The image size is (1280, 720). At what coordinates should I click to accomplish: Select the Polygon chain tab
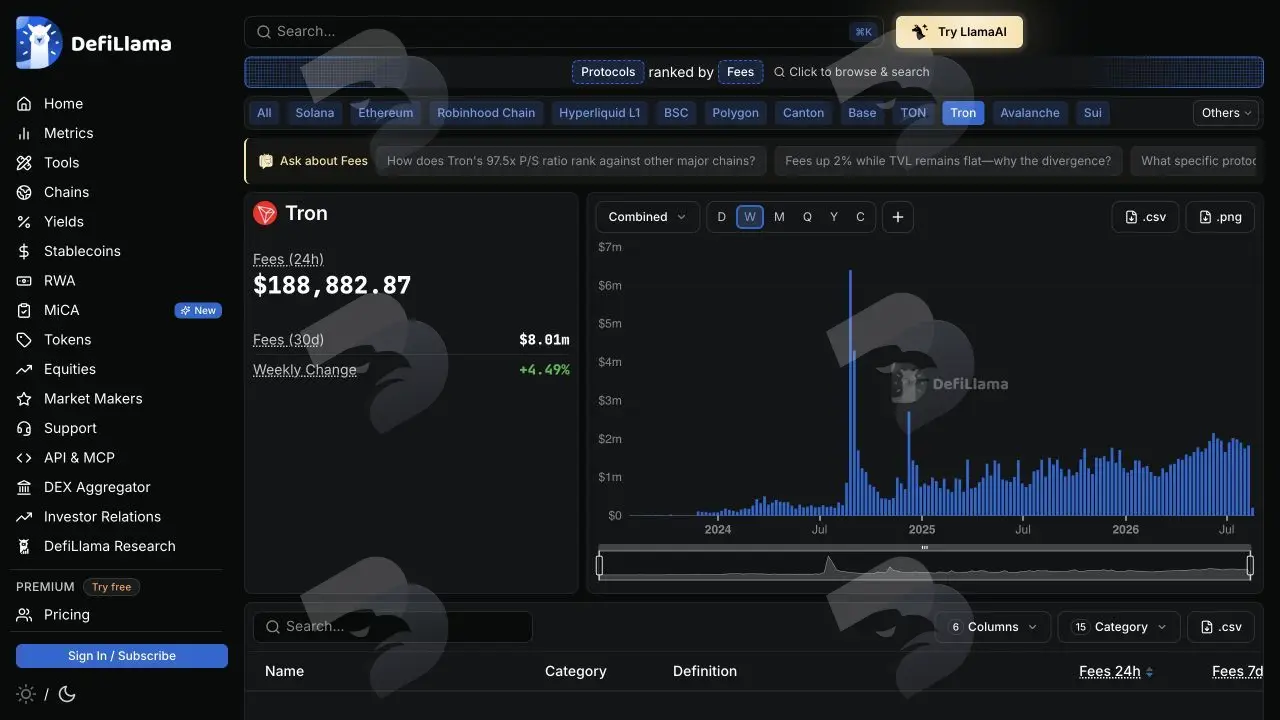tap(736, 113)
